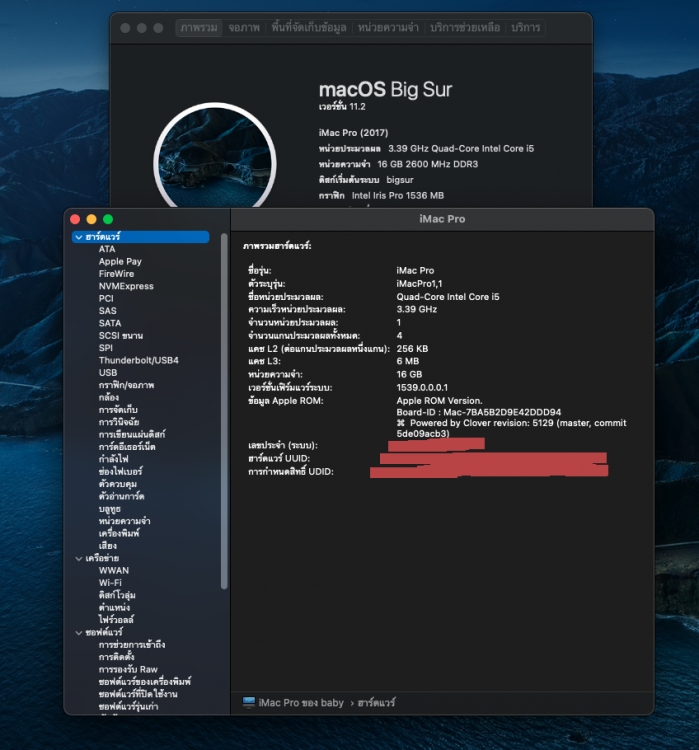This screenshot has height=750, width=699.
Task: Switch to the ภาพรวม tab
Action: point(199,28)
